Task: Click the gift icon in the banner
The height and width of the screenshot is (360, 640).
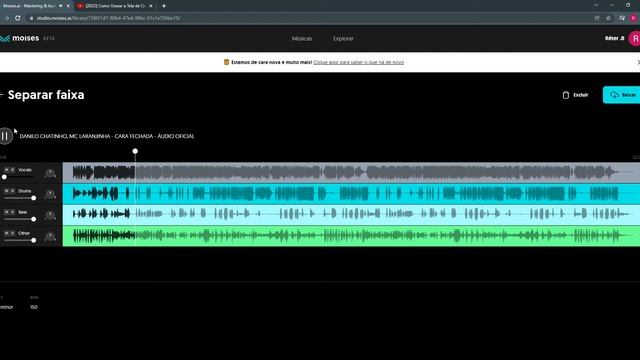Action: pos(226,62)
